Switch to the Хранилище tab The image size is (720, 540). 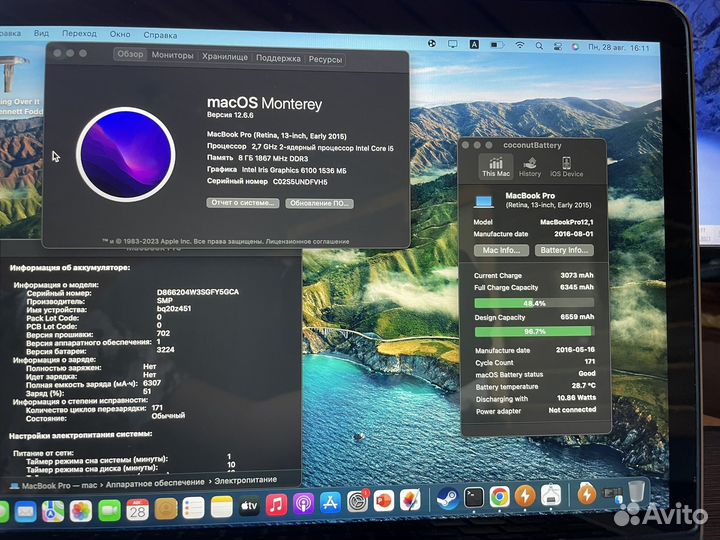225,56
